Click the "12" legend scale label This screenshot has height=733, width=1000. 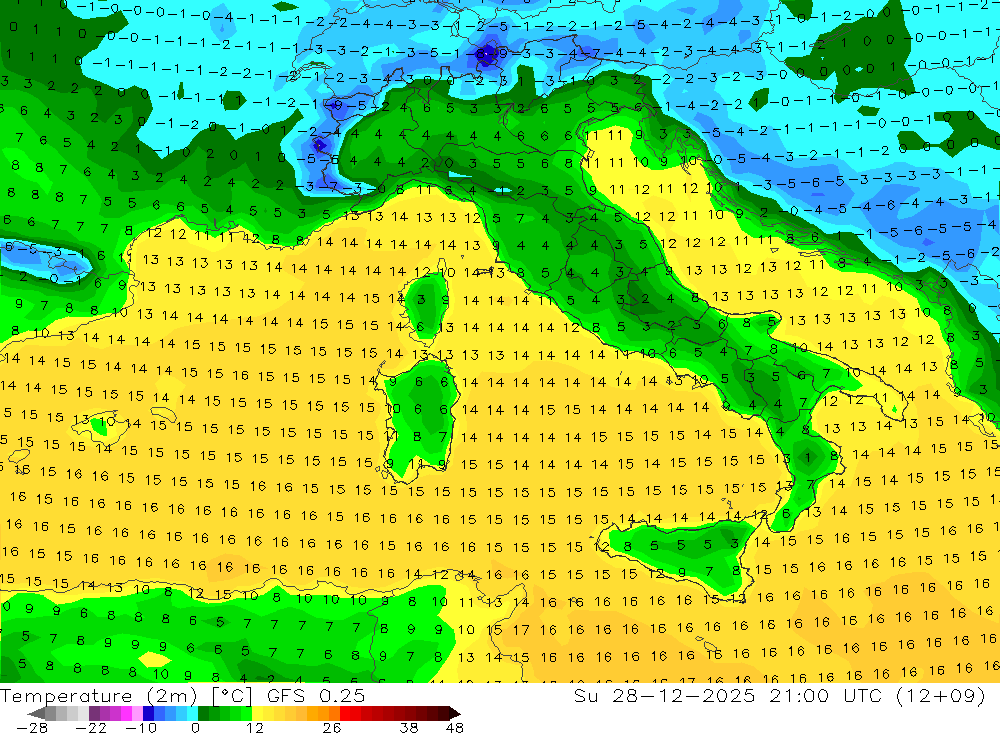(x=255, y=727)
